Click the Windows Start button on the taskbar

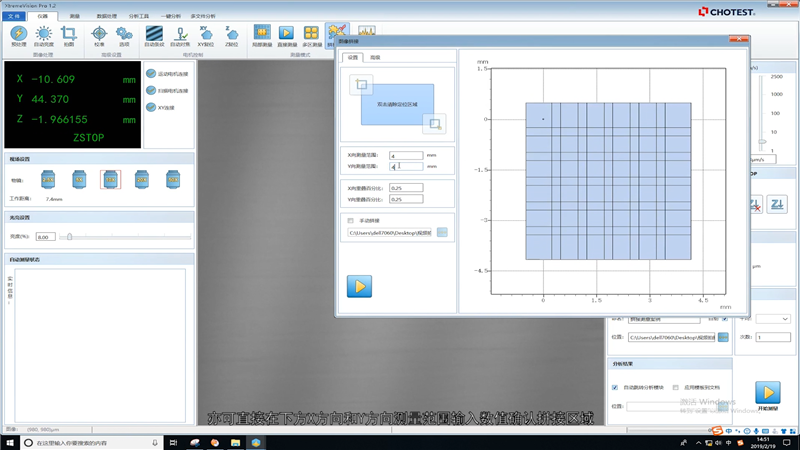click(9, 442)
